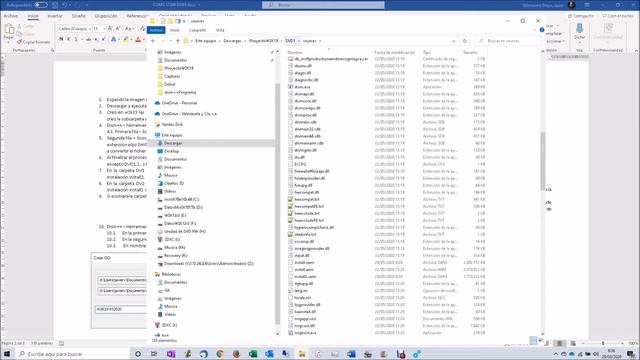Viewport: 640px width, 360px height.
Task: Open the notification center icon
Action: (631, 354)
